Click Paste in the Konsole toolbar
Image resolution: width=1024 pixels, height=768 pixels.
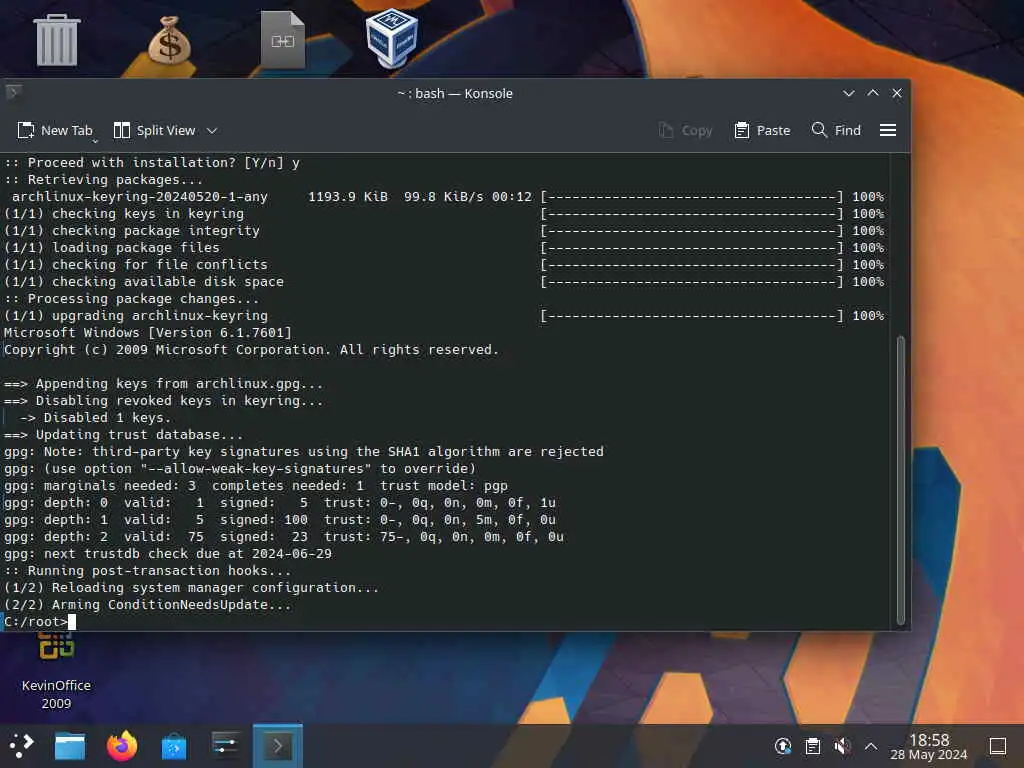tap(762, 131)
